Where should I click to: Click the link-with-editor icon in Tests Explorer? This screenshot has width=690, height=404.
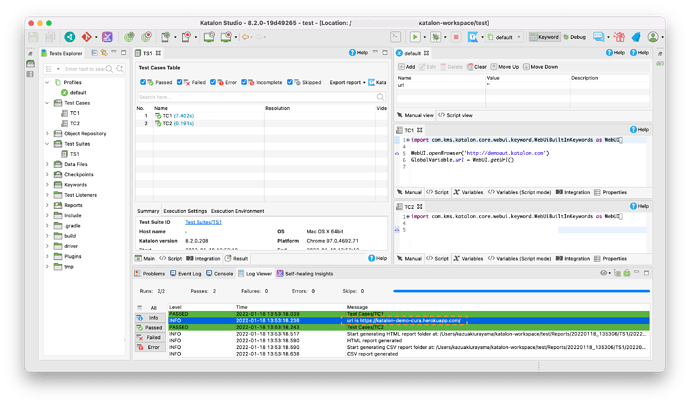click(x=104, y=53)
